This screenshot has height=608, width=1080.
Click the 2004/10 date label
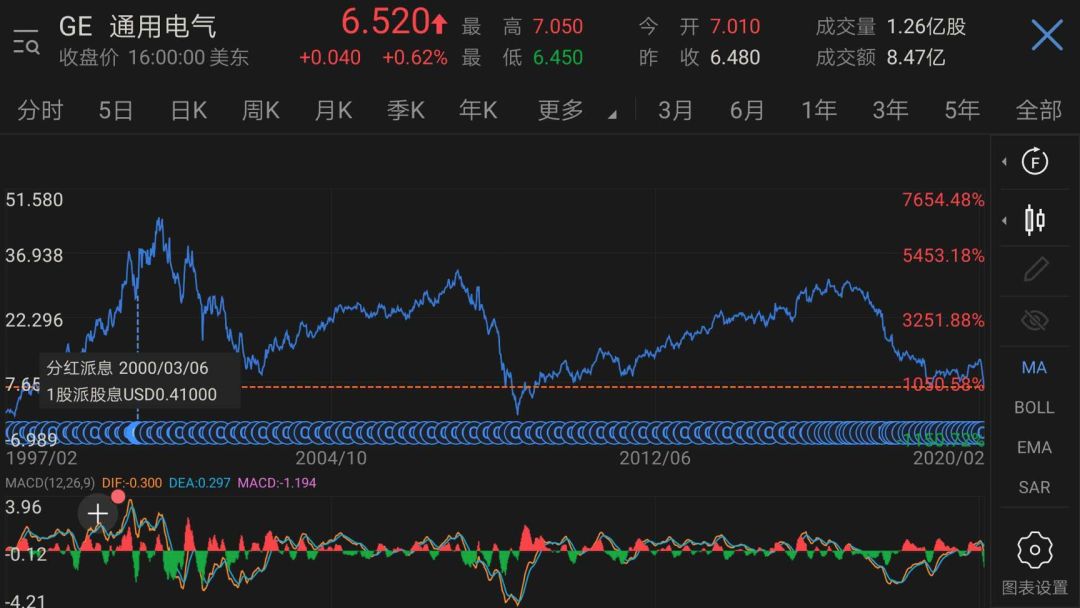[331, 458]
